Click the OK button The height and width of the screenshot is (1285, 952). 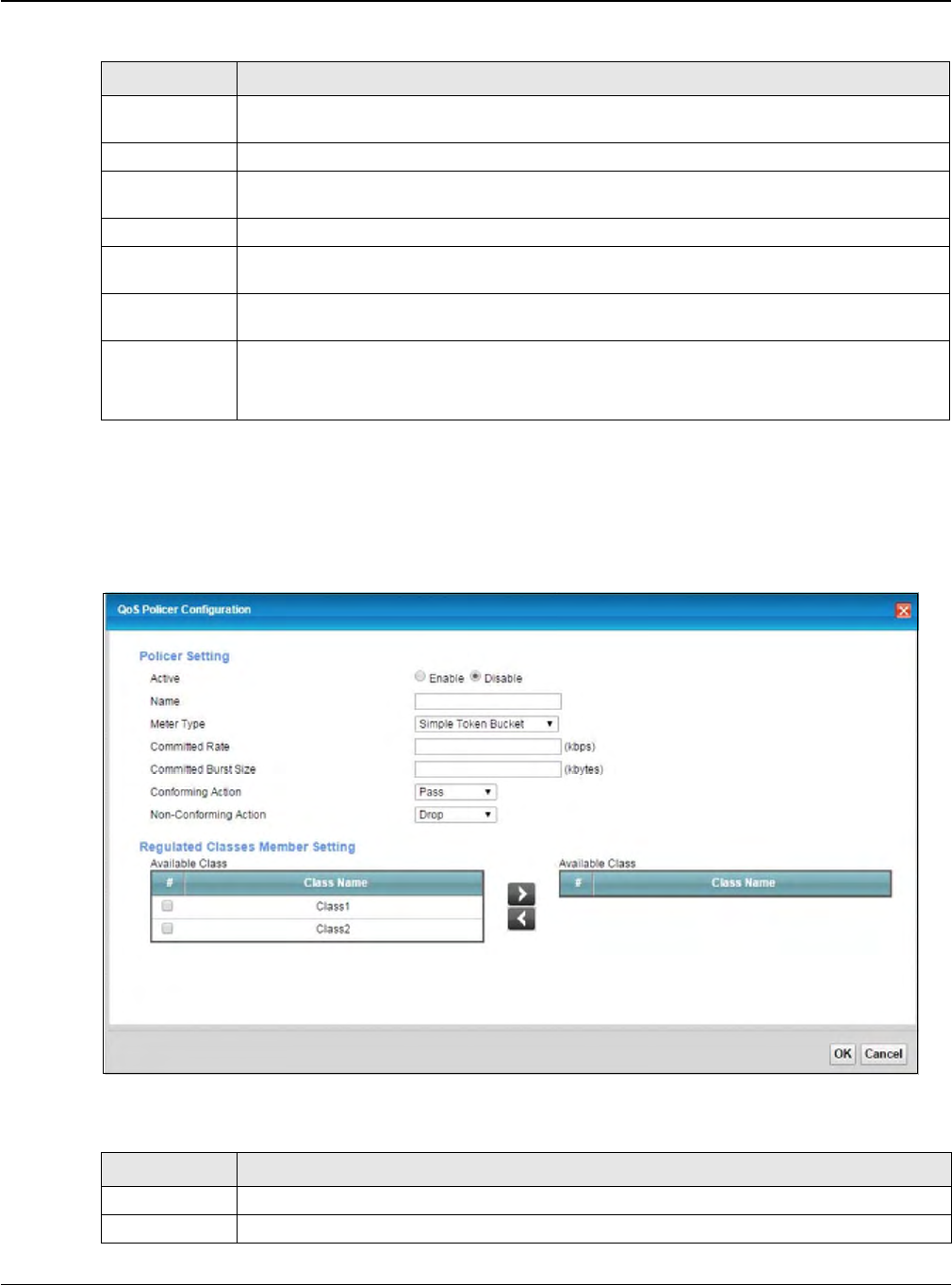(843, 1054)
